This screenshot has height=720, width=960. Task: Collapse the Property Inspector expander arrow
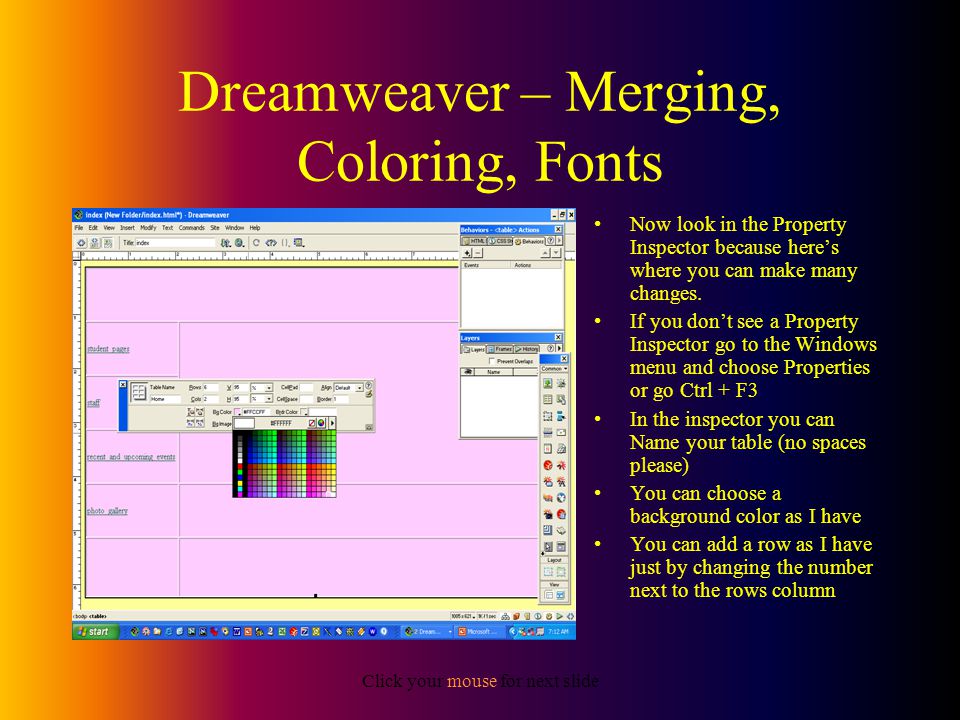(x=369, y=427)
